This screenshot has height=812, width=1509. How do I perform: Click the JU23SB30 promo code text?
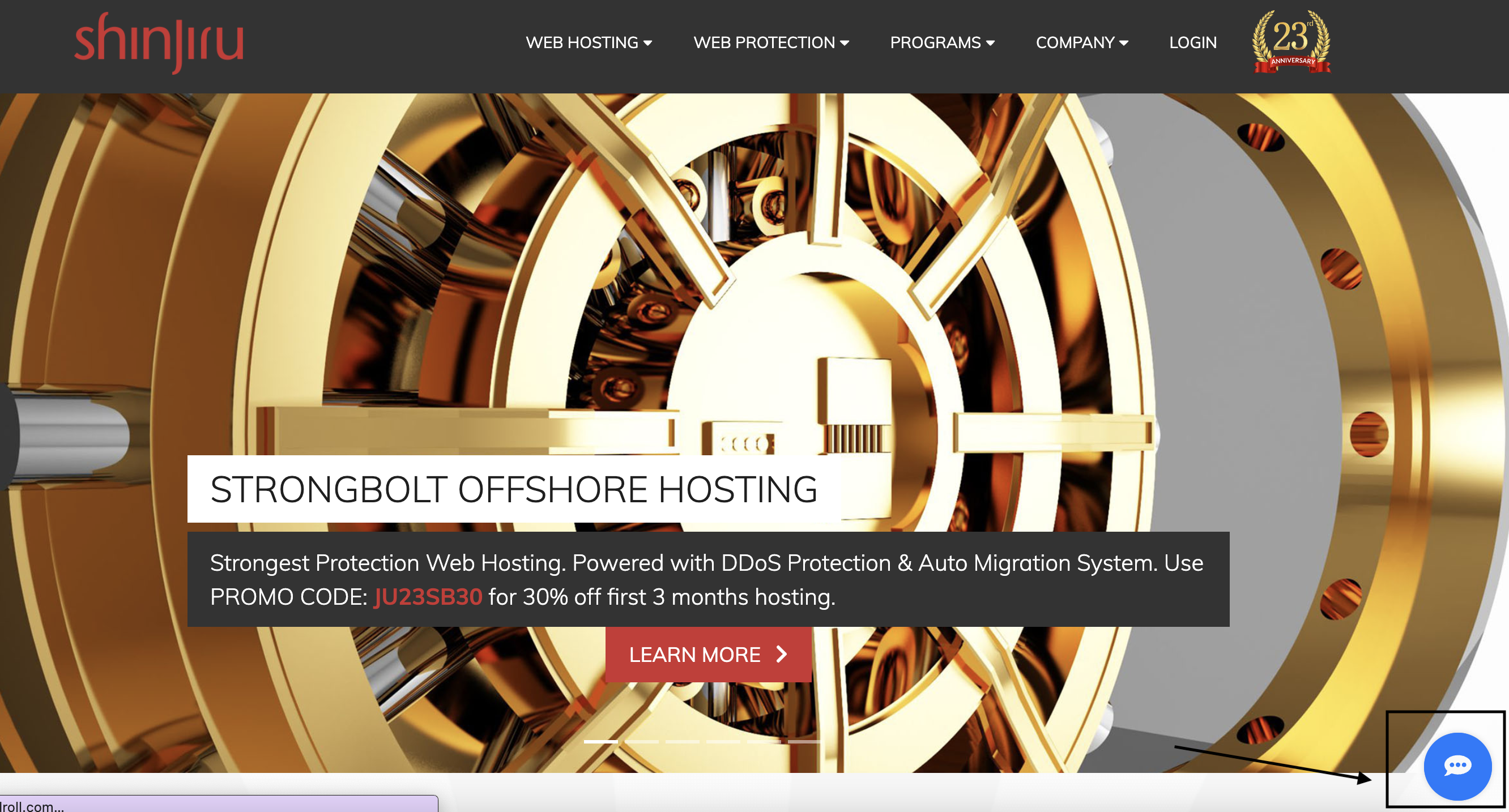tap(428, 597)
